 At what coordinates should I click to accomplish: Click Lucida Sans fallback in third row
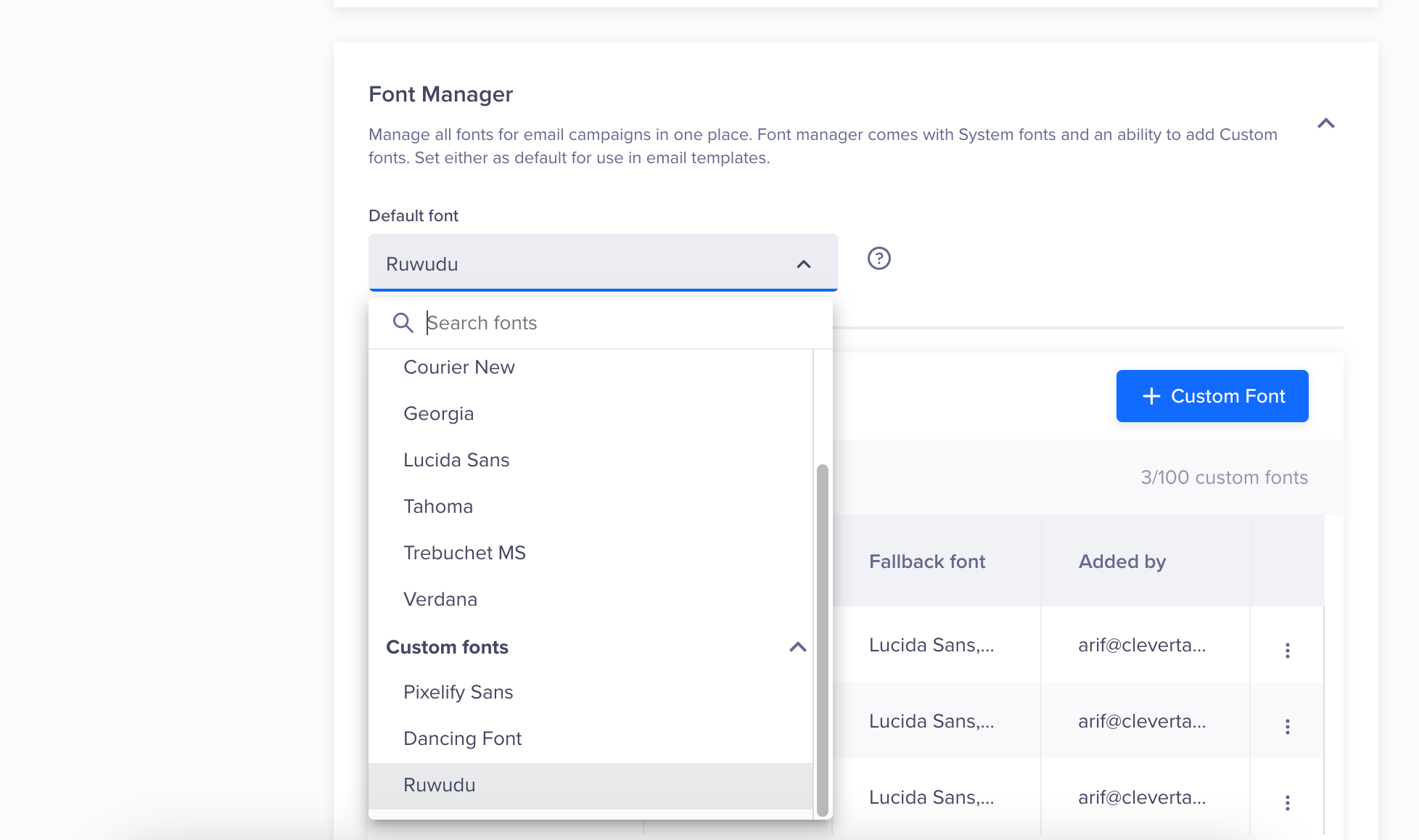pyautogui.click(x=931, y=797)
